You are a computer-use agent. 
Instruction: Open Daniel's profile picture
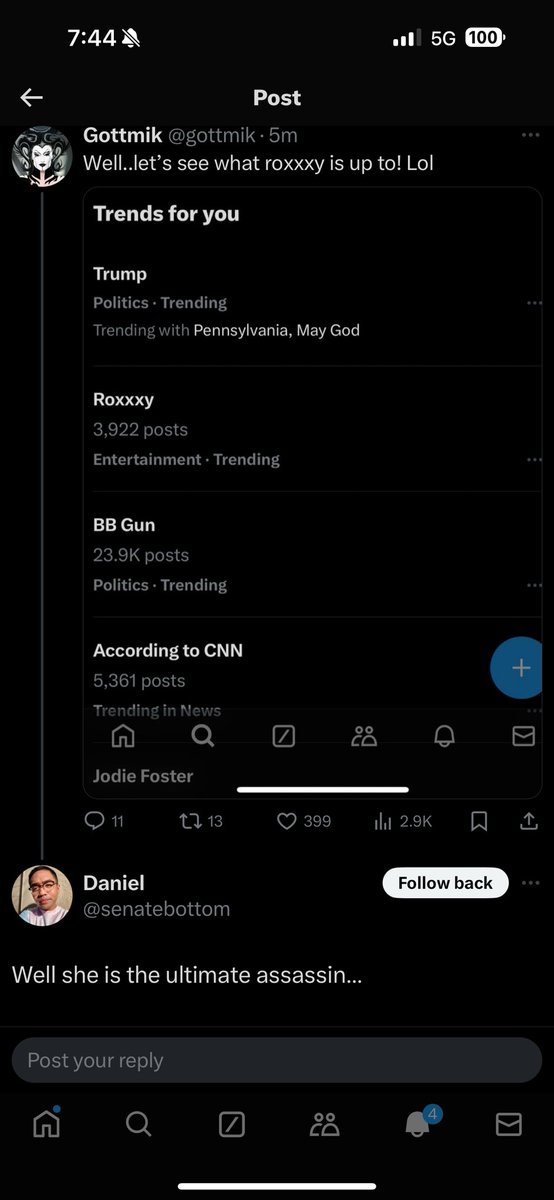coord(42,895)
